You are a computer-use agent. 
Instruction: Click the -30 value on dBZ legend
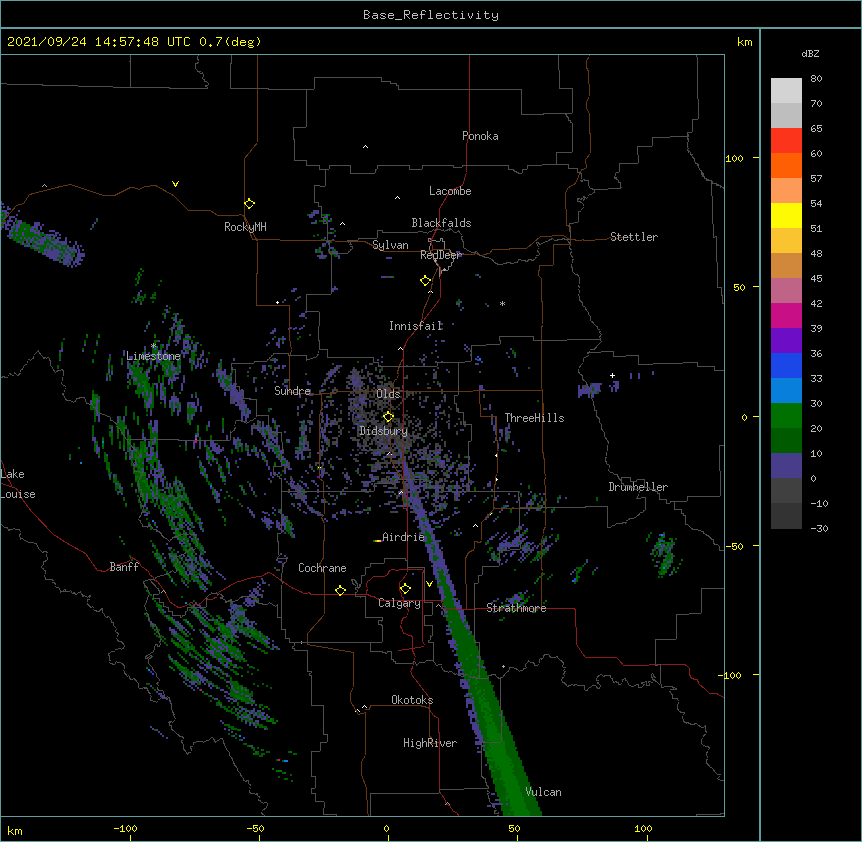tap(819, 529)
